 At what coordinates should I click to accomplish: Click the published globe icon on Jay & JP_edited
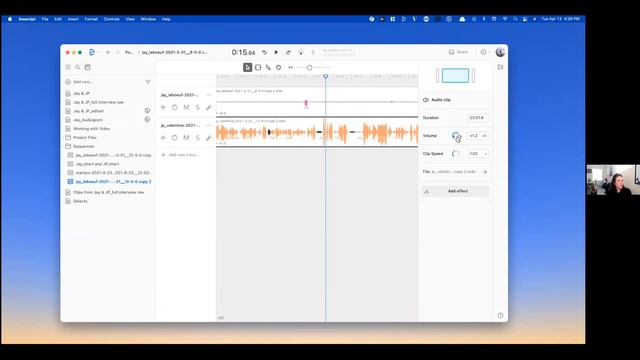coord(147,111)
